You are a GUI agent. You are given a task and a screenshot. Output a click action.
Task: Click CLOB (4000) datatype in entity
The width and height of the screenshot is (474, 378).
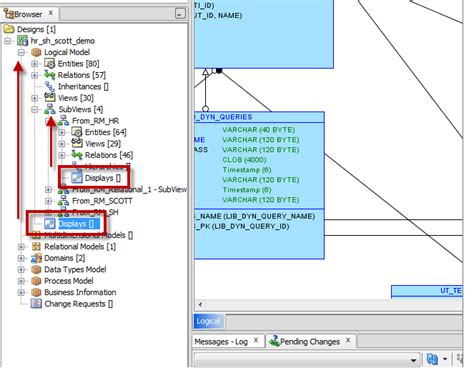pos(244,160)
